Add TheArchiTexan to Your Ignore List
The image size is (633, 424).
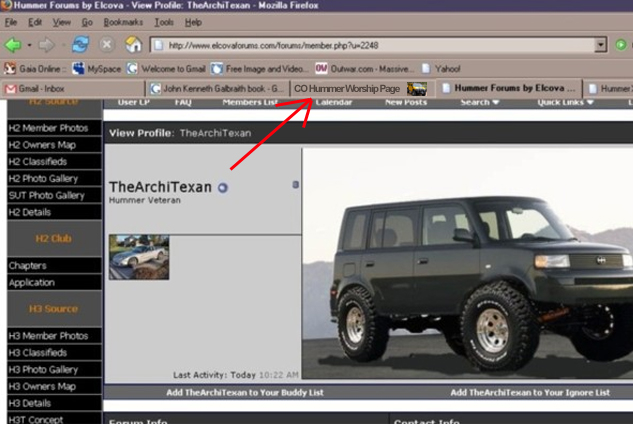(x=530, y=393)
